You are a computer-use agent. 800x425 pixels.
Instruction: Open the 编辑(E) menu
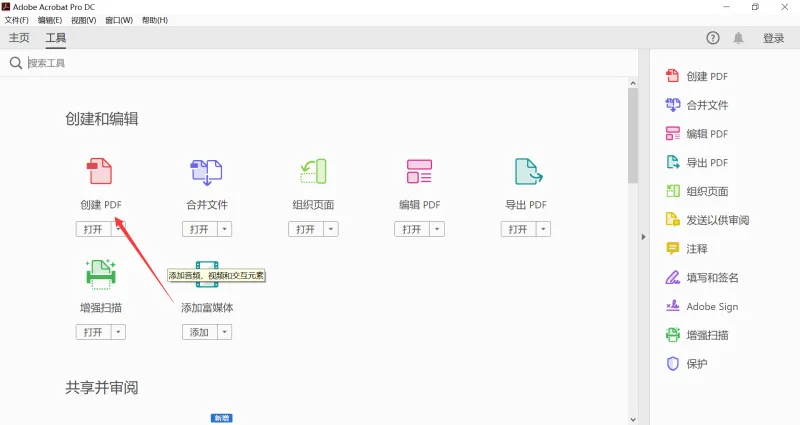(x=50, y=20)
